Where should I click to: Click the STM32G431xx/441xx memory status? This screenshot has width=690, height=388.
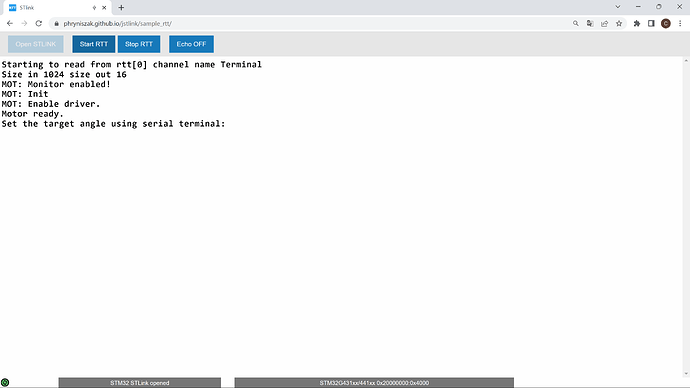tap(374, 383)
